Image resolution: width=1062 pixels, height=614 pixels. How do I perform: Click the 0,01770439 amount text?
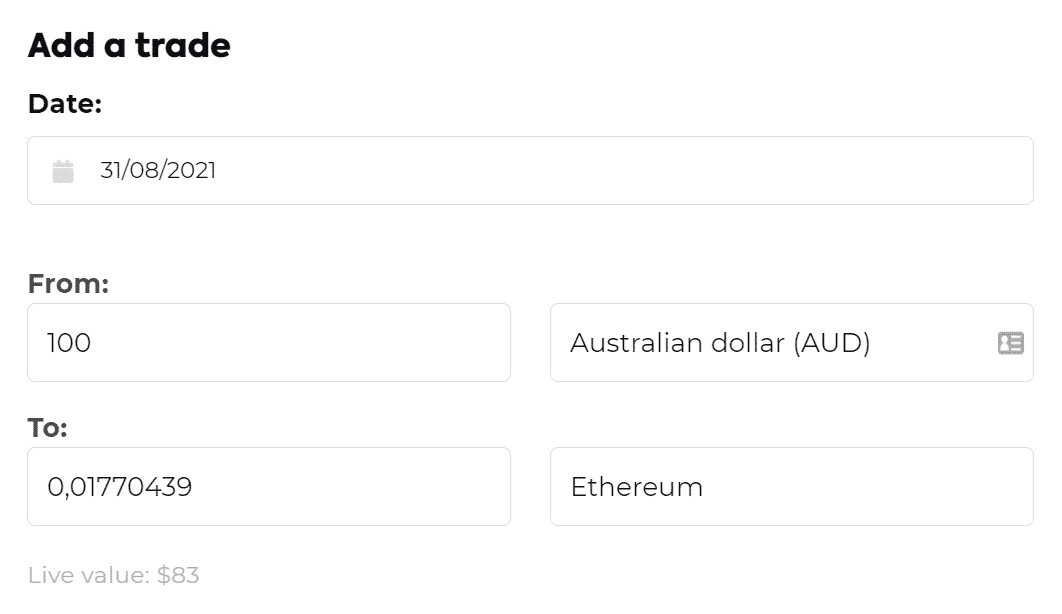click(x=120, y=487)
